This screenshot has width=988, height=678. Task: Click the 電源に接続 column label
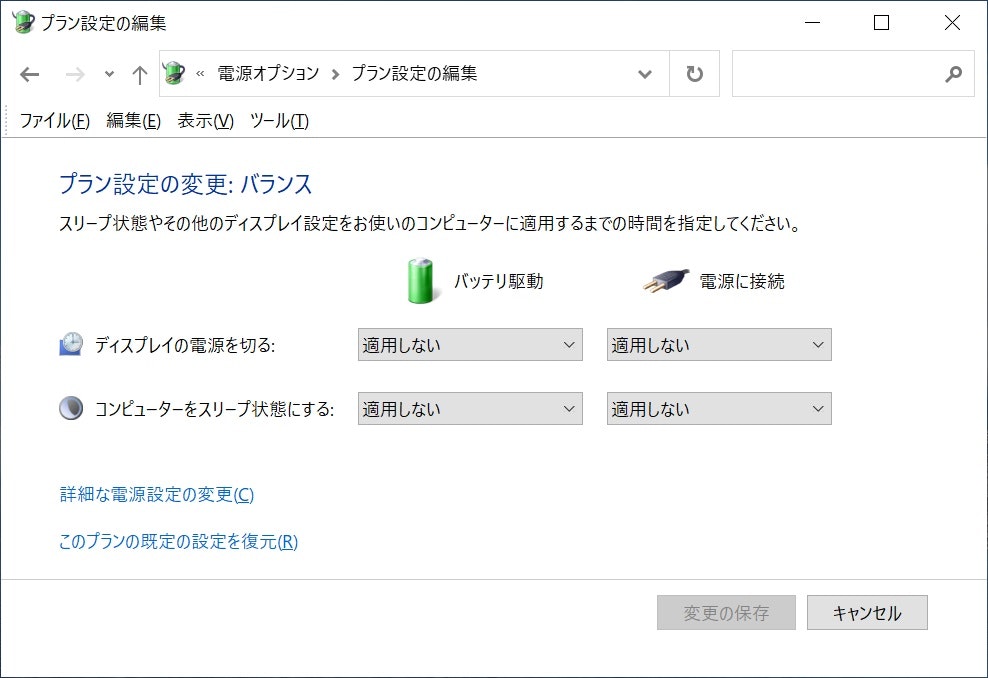pyautogui.click(x=742, y=281)
